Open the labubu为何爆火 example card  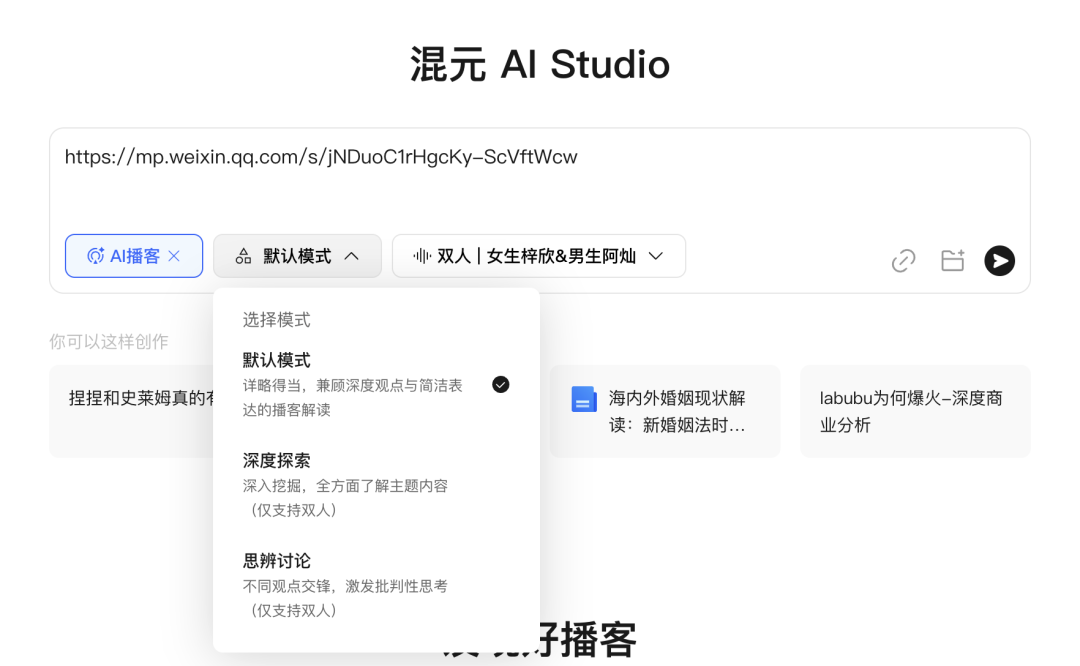[x=915, y=411]
